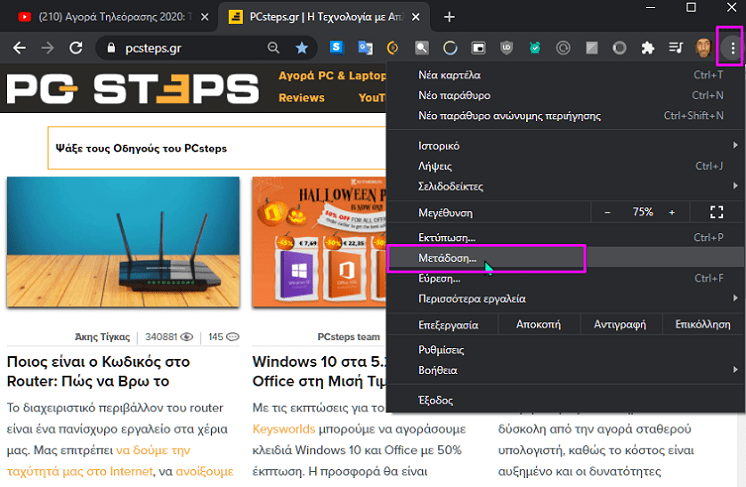Viewport: 746px width, 487px height.
Task: Click the white ring loading extension icon
Action: point(450,48)
